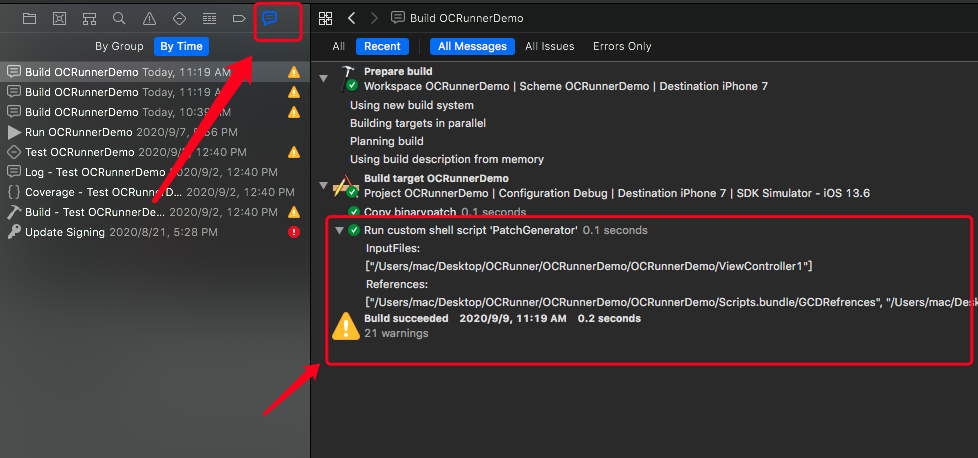Click the Copy binarypatch step
Image resolution: width=978 pixels, height=458 pixels.
click(x=437, y=212)
